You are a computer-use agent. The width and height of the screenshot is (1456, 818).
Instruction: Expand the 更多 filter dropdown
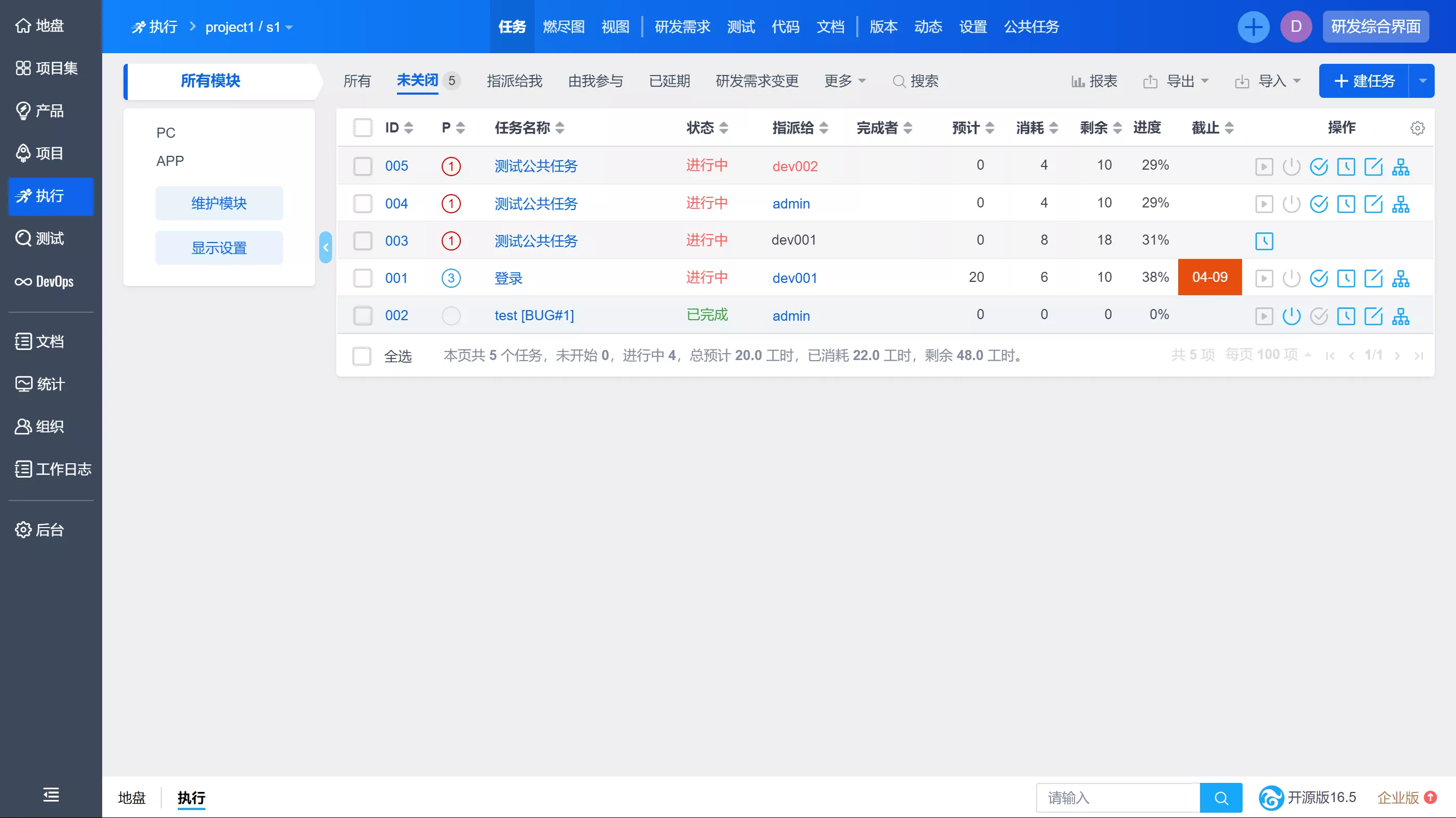[845, 81]
